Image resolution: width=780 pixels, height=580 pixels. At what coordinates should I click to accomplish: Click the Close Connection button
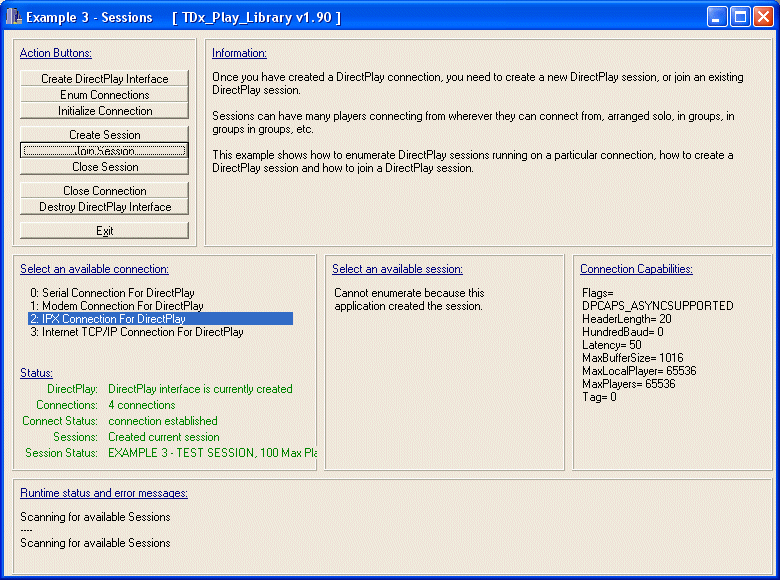click(x=104, y=191)
